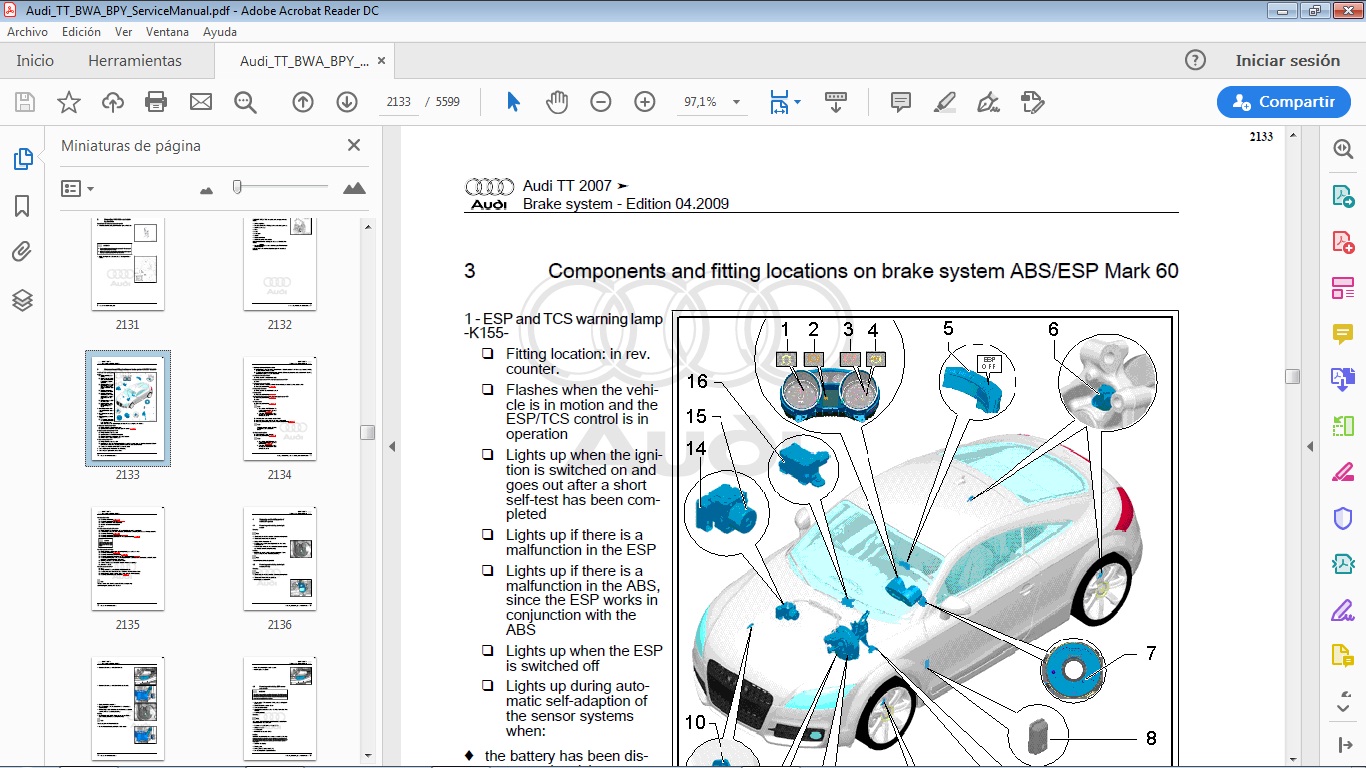Click document vertical scrollbar handle
The height and width of the screenshot is (768, 1366).
point(1292,376)
